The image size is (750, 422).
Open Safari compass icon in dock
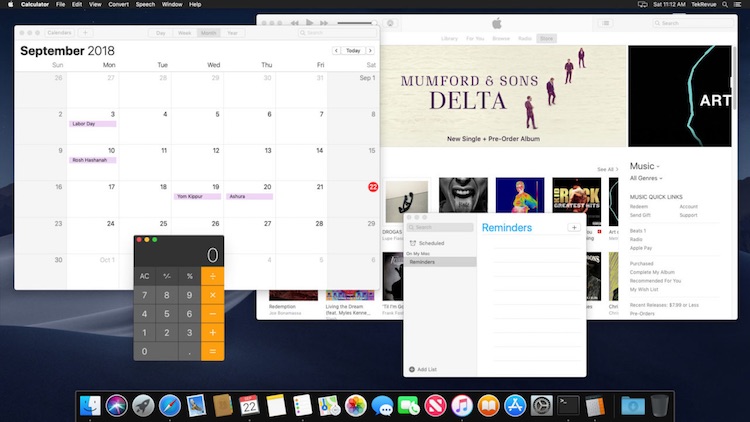coord(170,406)
